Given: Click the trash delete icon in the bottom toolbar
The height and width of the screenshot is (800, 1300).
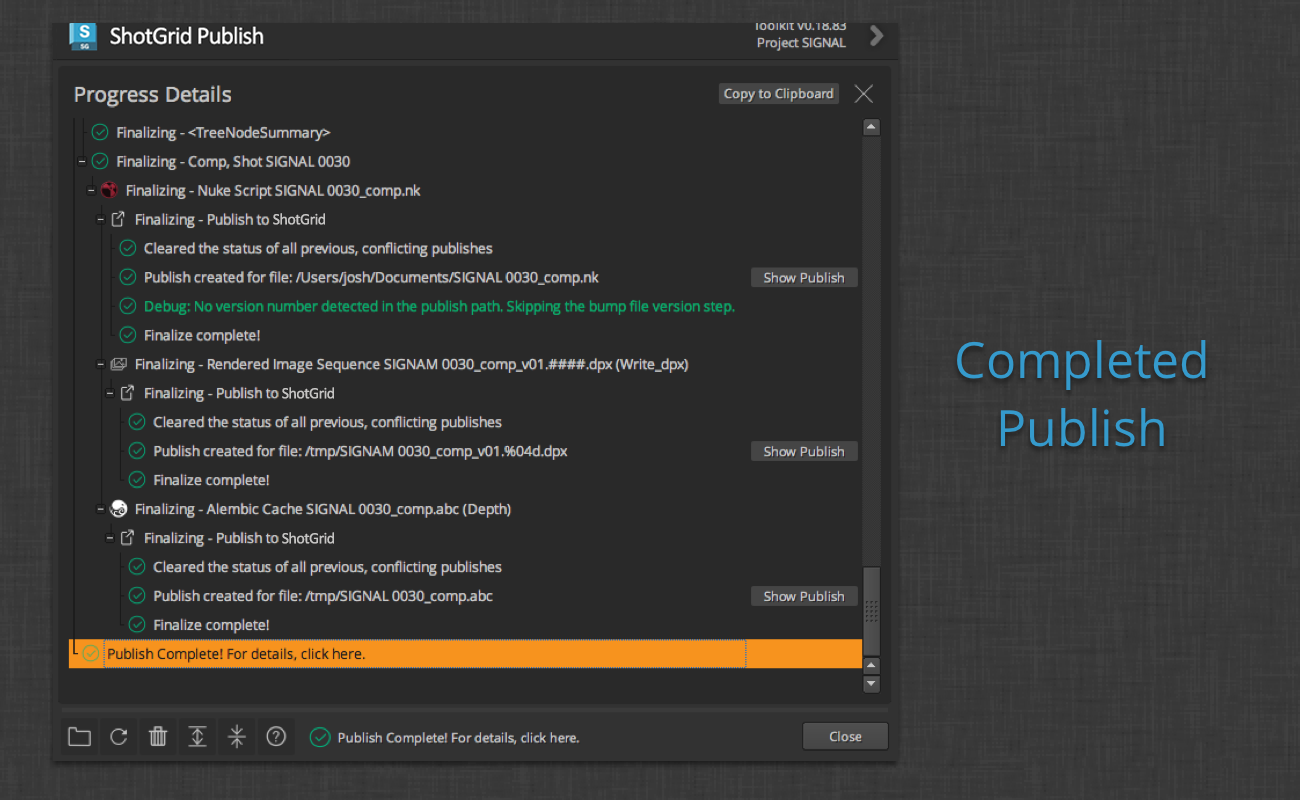Looking at the screenshot, I should 158,737.
